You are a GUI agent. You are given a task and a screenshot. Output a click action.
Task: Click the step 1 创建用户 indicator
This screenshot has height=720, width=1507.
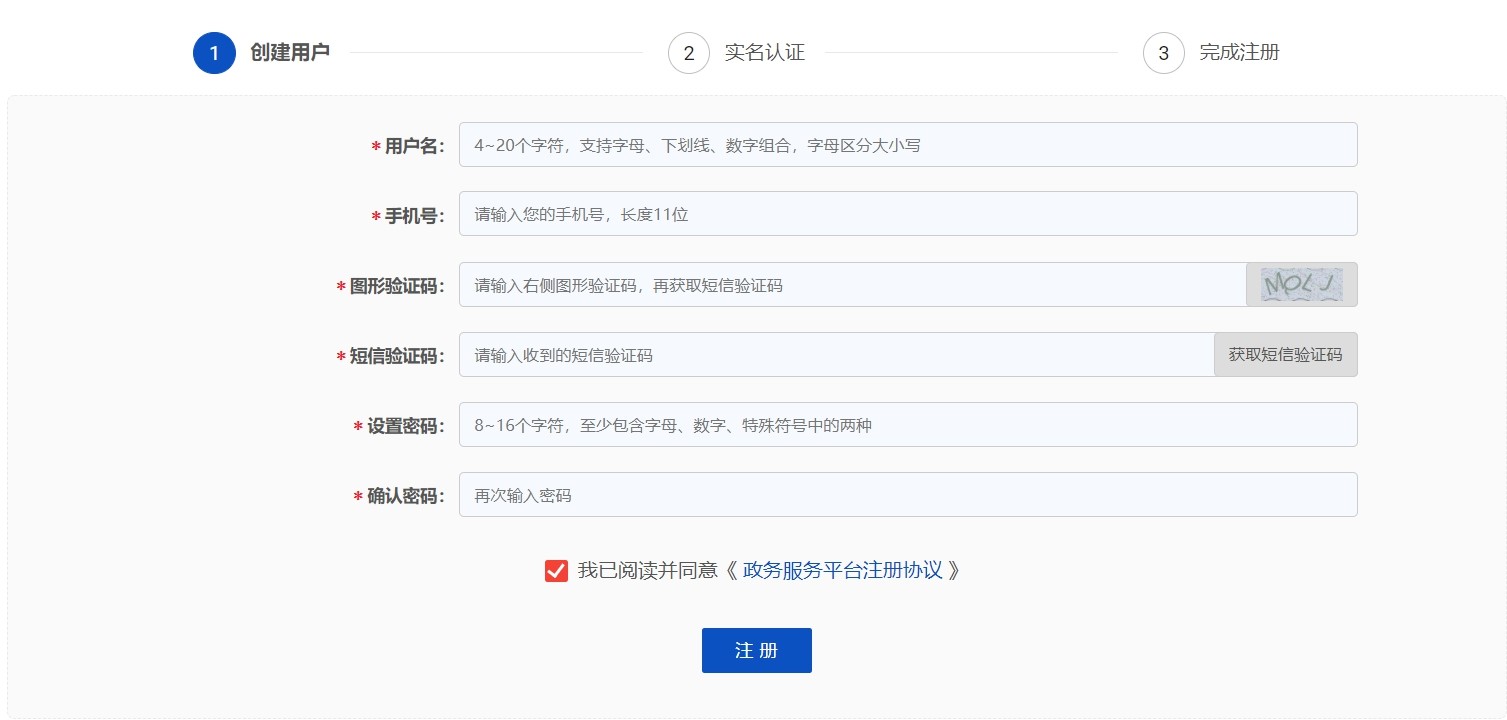click(x=212, y=53)
